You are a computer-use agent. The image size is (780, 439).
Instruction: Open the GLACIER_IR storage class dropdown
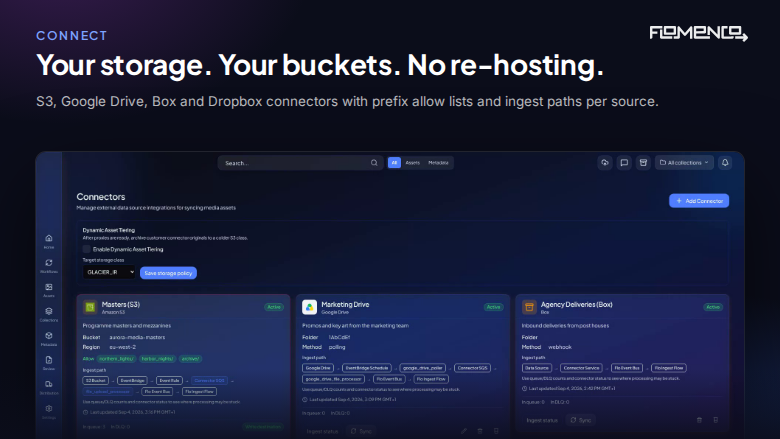(109, 272)
